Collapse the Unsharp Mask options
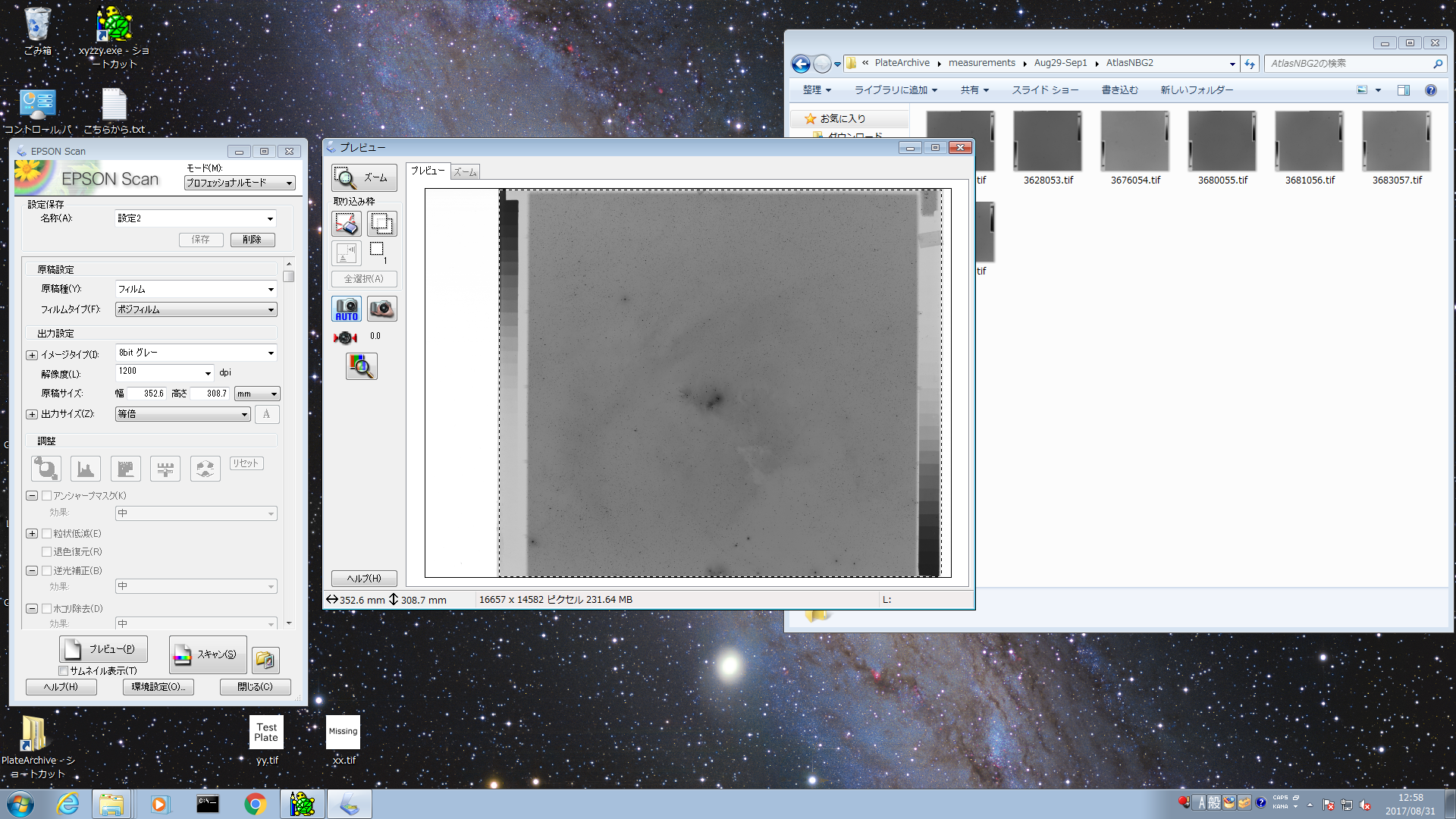Image resolution: width=1456 pixels, height=819 pixels. pos(32,495)
